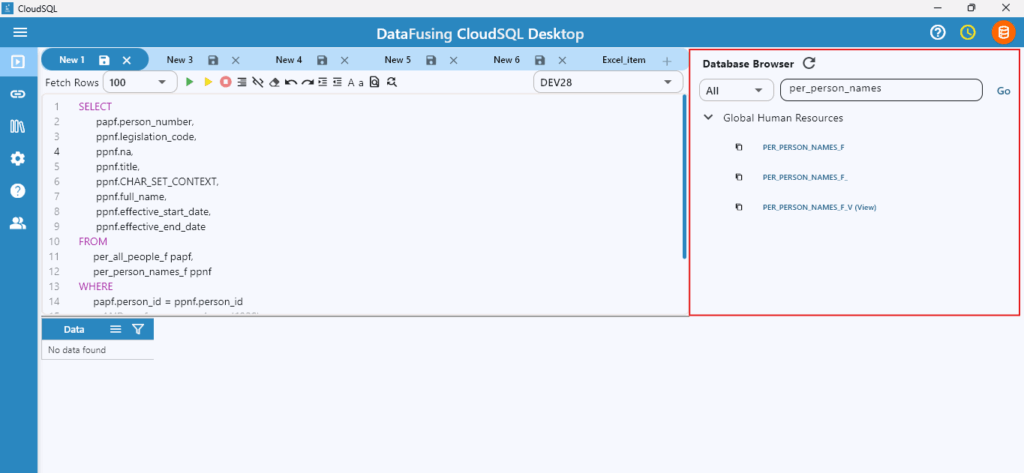Refresh the Database Browser
Image resolution: width=1024 pixels, height=473 pixels.
point(808,63)
